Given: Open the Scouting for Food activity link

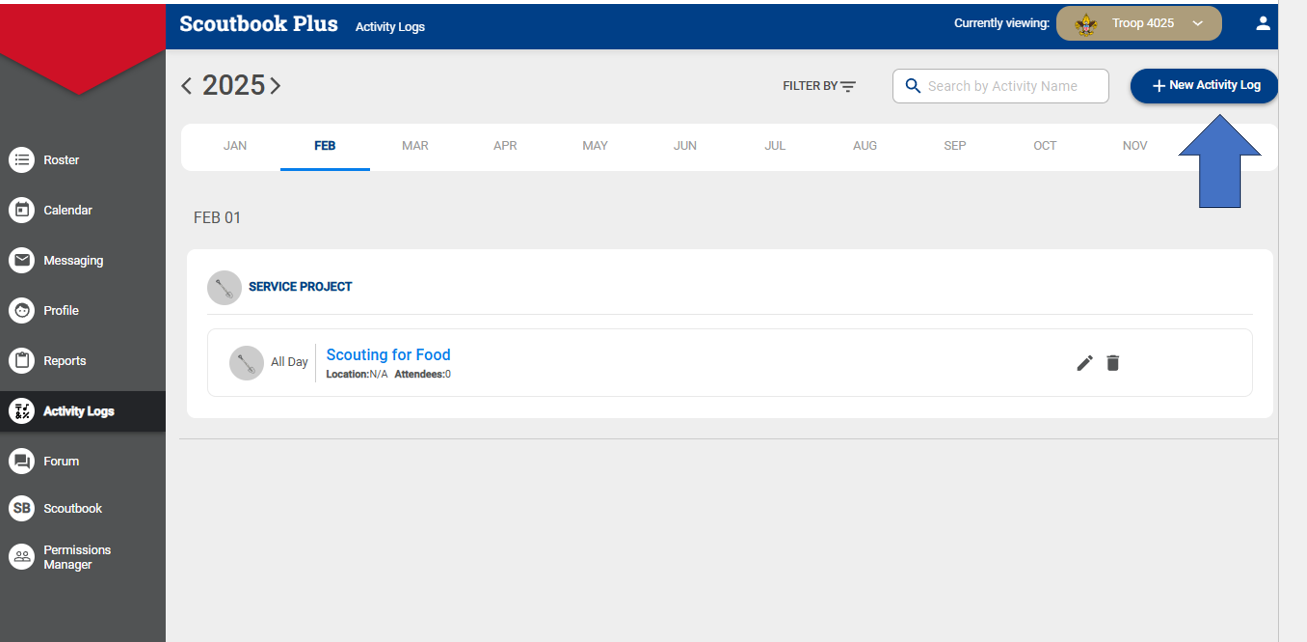Looking at the screenshot, I should coord(388,355).
